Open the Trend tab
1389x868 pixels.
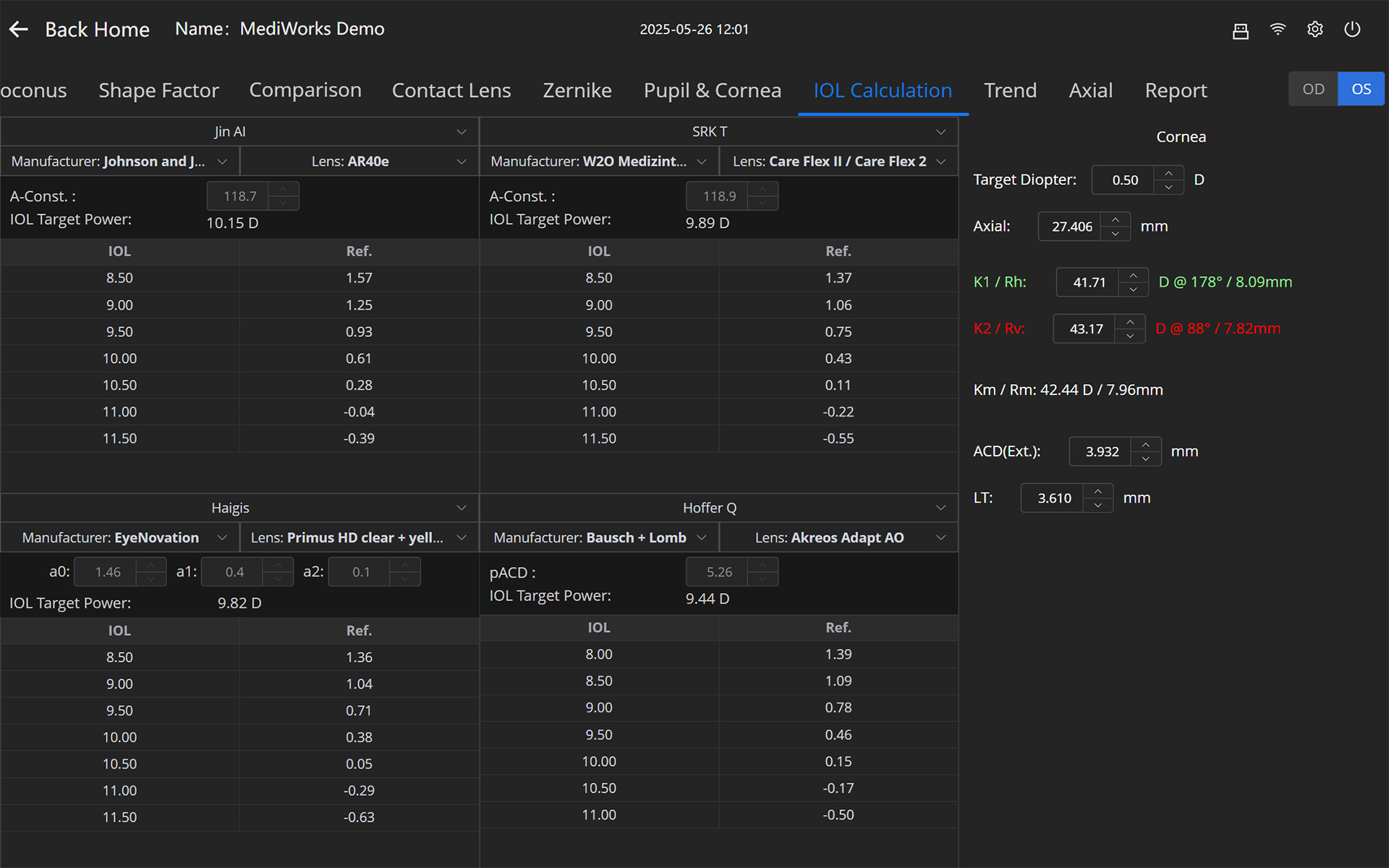tap(1010, 90)
